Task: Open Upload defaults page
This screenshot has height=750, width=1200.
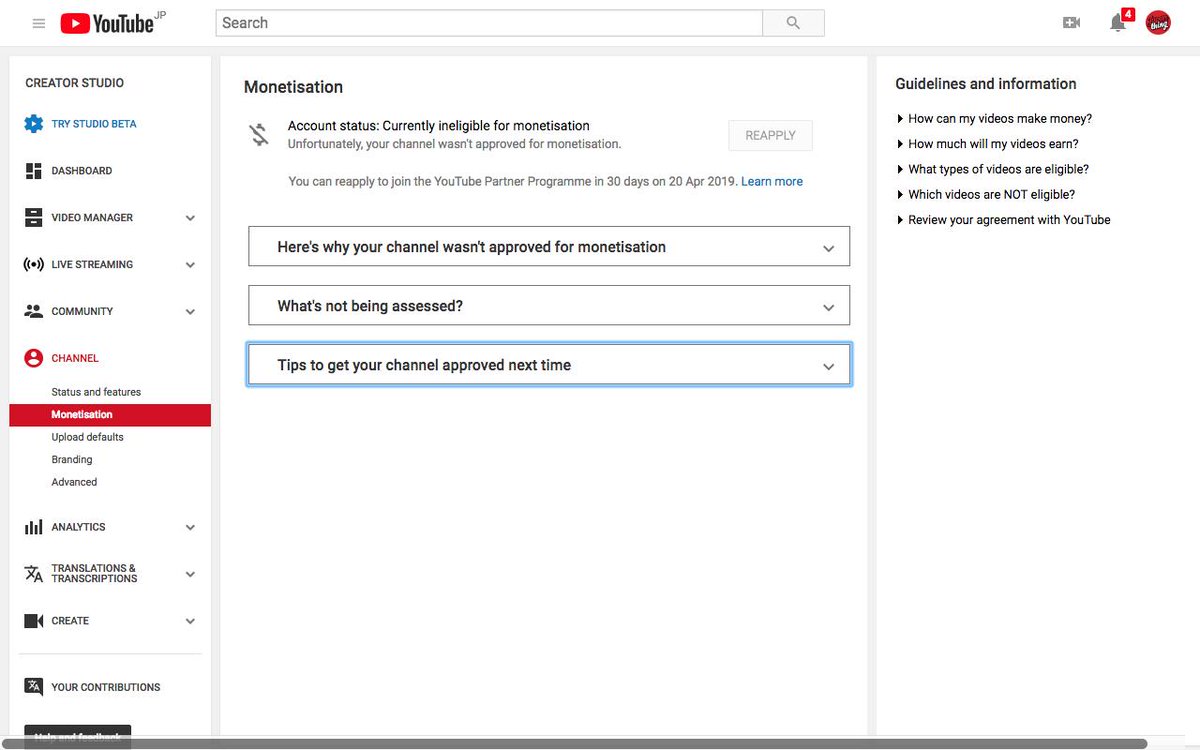Action: coord(87,437)
